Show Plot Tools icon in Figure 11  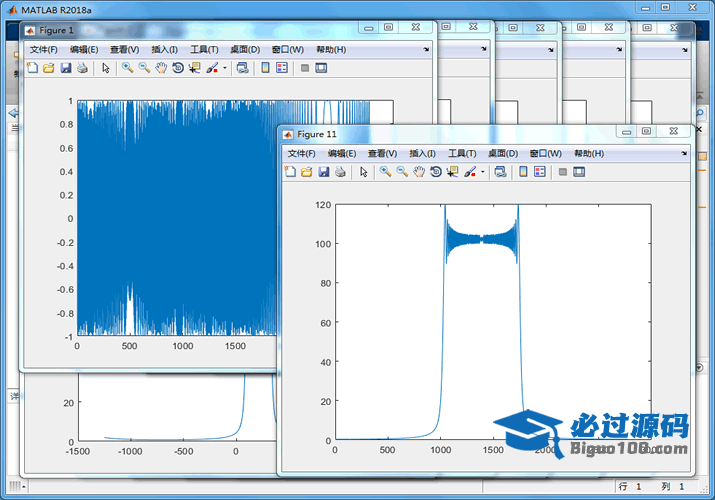(579, 172)
